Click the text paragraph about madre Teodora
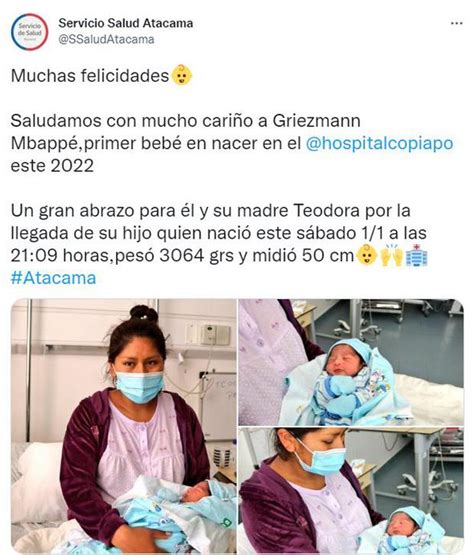Viewport: 474px width, 555px height. 219,233
